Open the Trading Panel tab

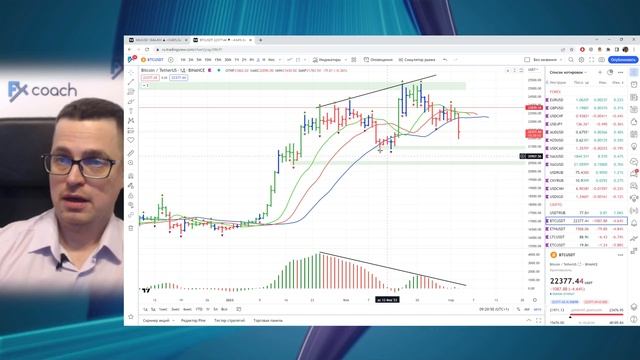(268, 321)
